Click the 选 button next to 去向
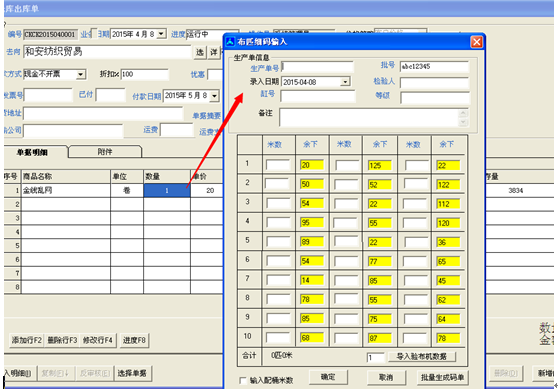This screenshot has height=391, width=558. point(200,52)
